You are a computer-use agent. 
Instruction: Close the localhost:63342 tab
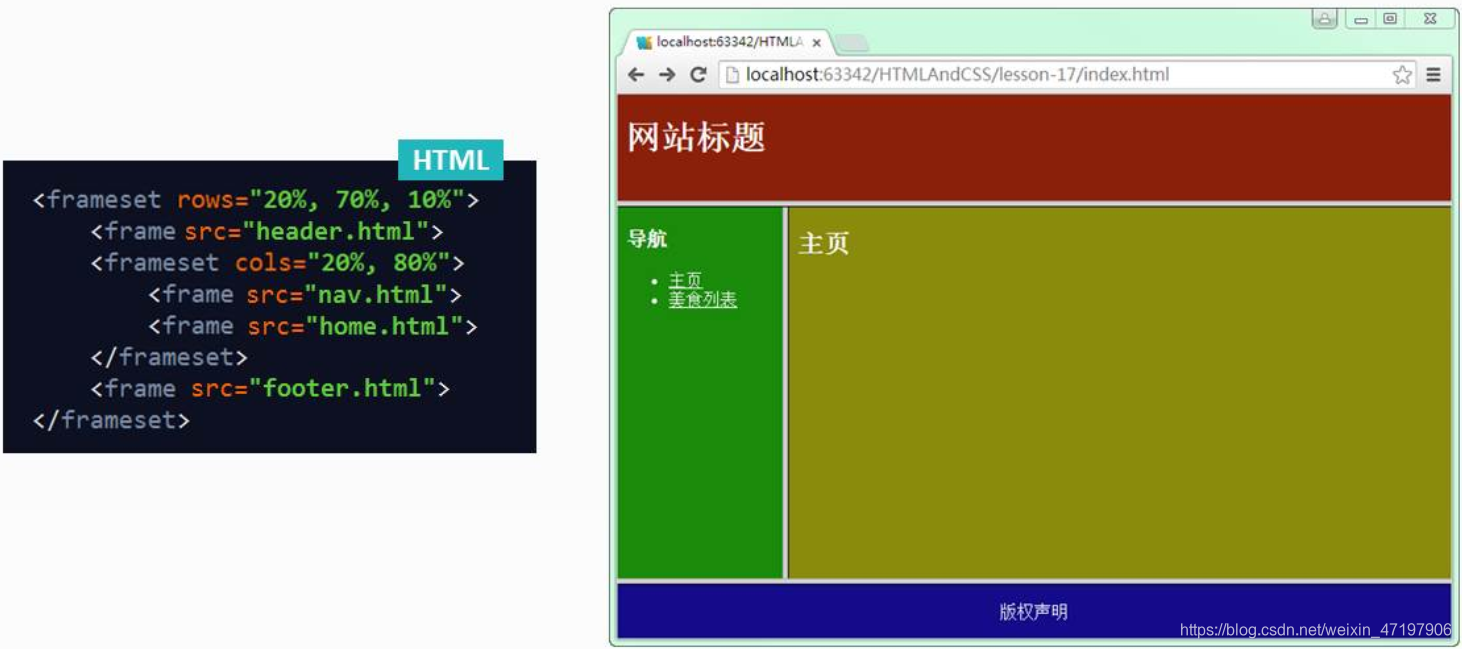click(x=817, y=43)
